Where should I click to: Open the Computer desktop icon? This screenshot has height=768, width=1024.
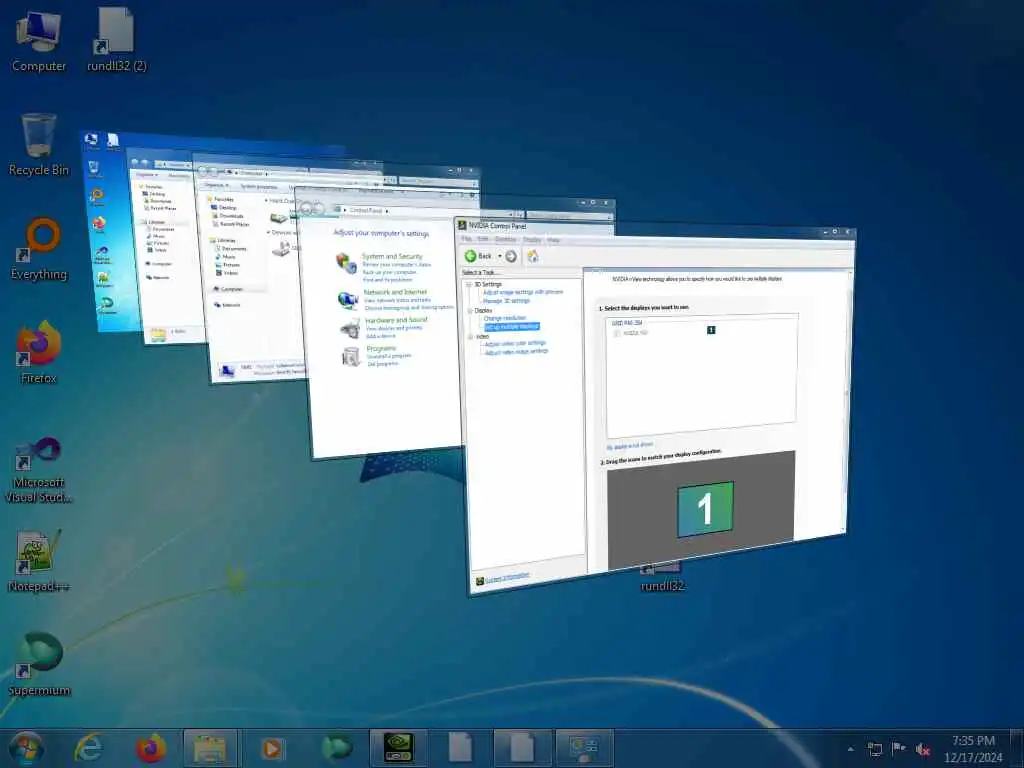[39, 42]
